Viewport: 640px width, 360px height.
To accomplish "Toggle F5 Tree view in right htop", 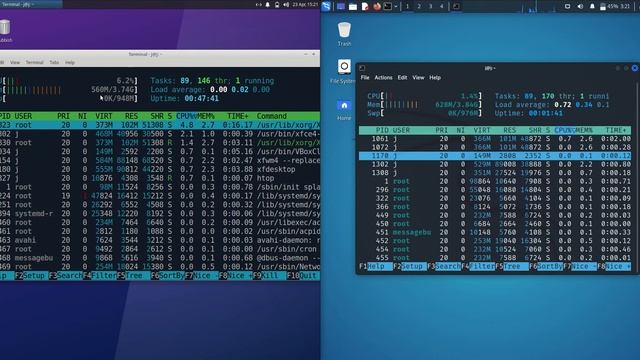I will (x=512, y=267).
